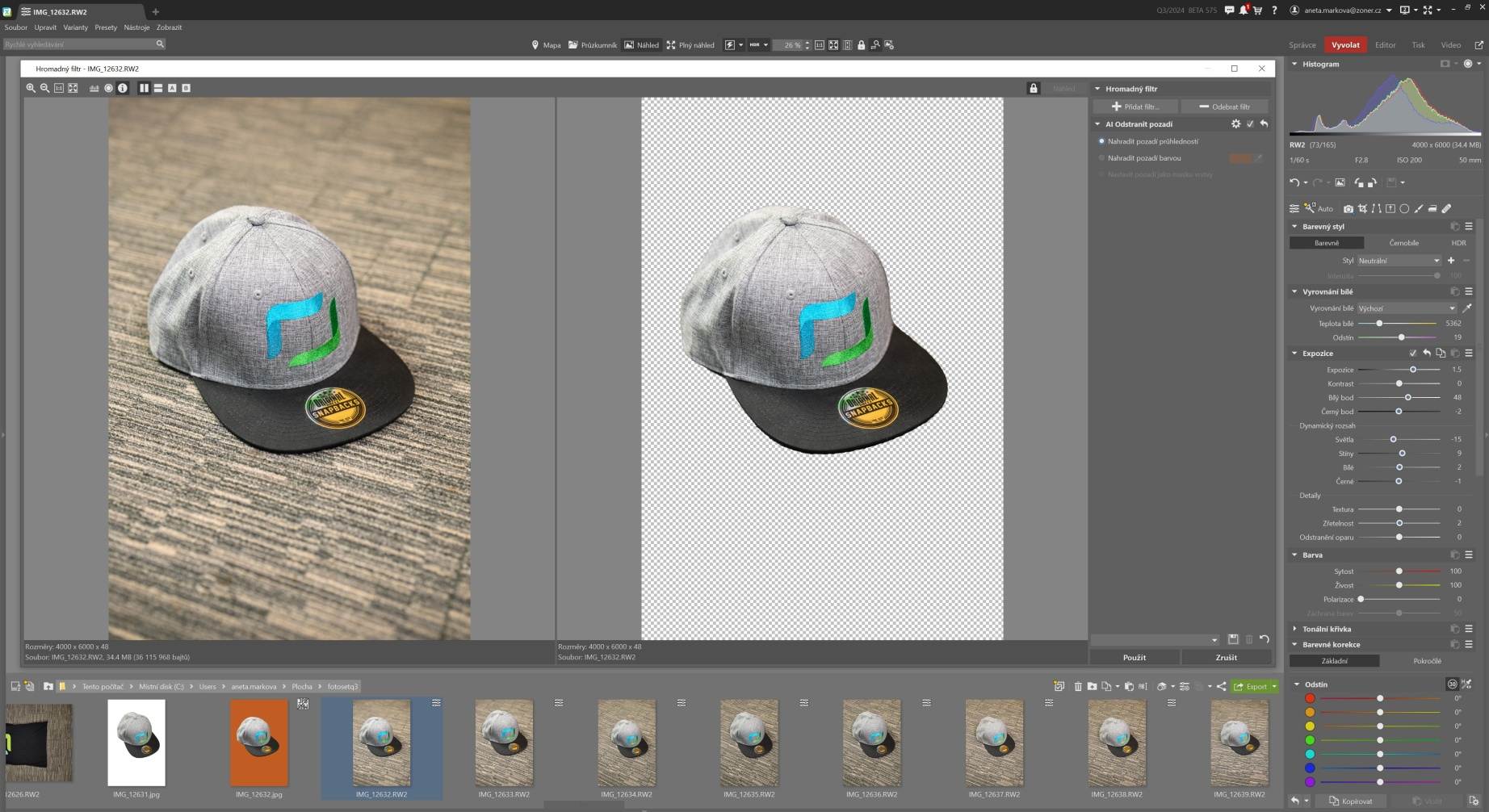Viewport: 1489px width, 812px height.
Task: Click the zoom in magnifier icon
Action: pos(31,88)
